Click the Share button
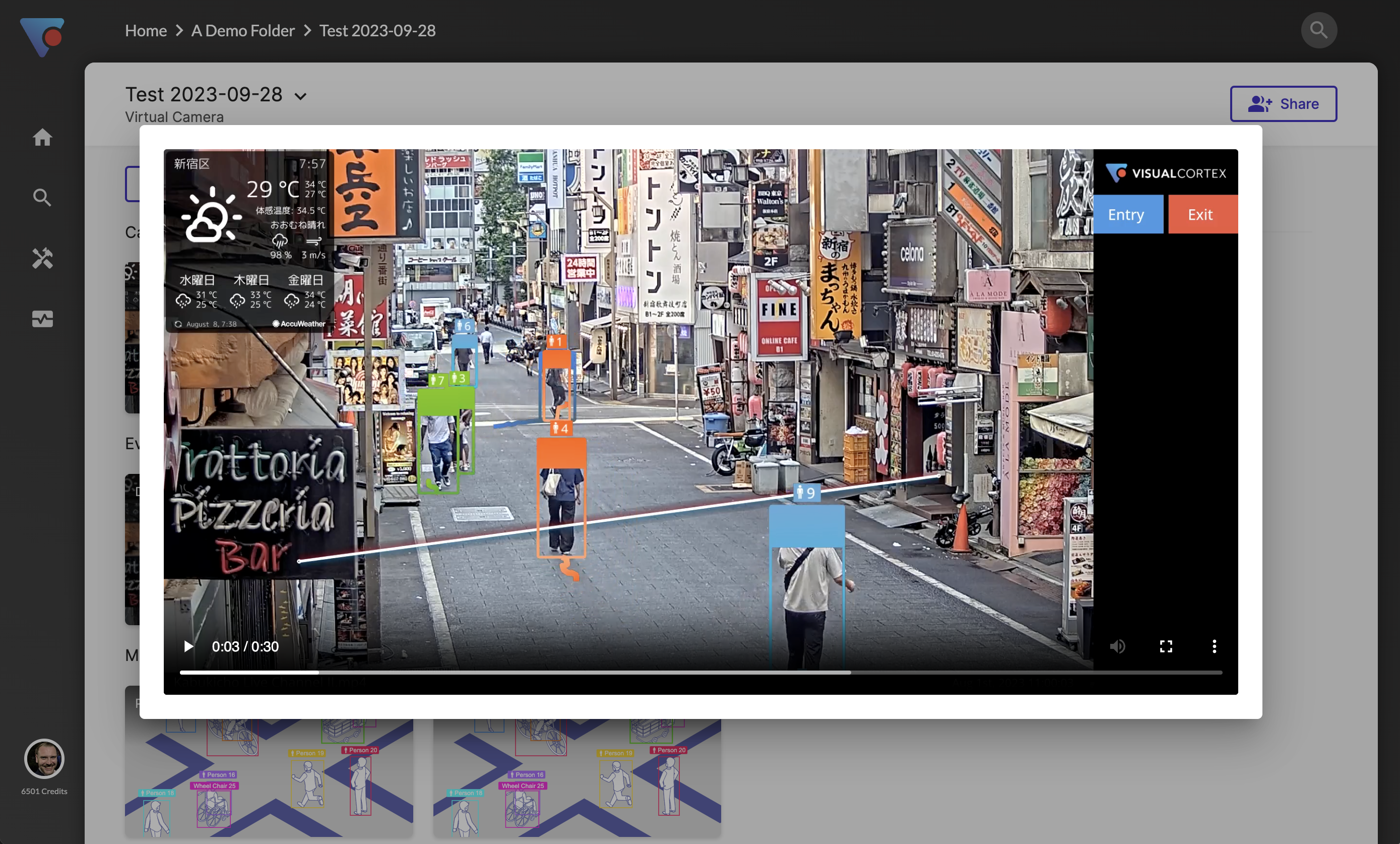Screen dimensions: 1400x844 (1283, 104)
